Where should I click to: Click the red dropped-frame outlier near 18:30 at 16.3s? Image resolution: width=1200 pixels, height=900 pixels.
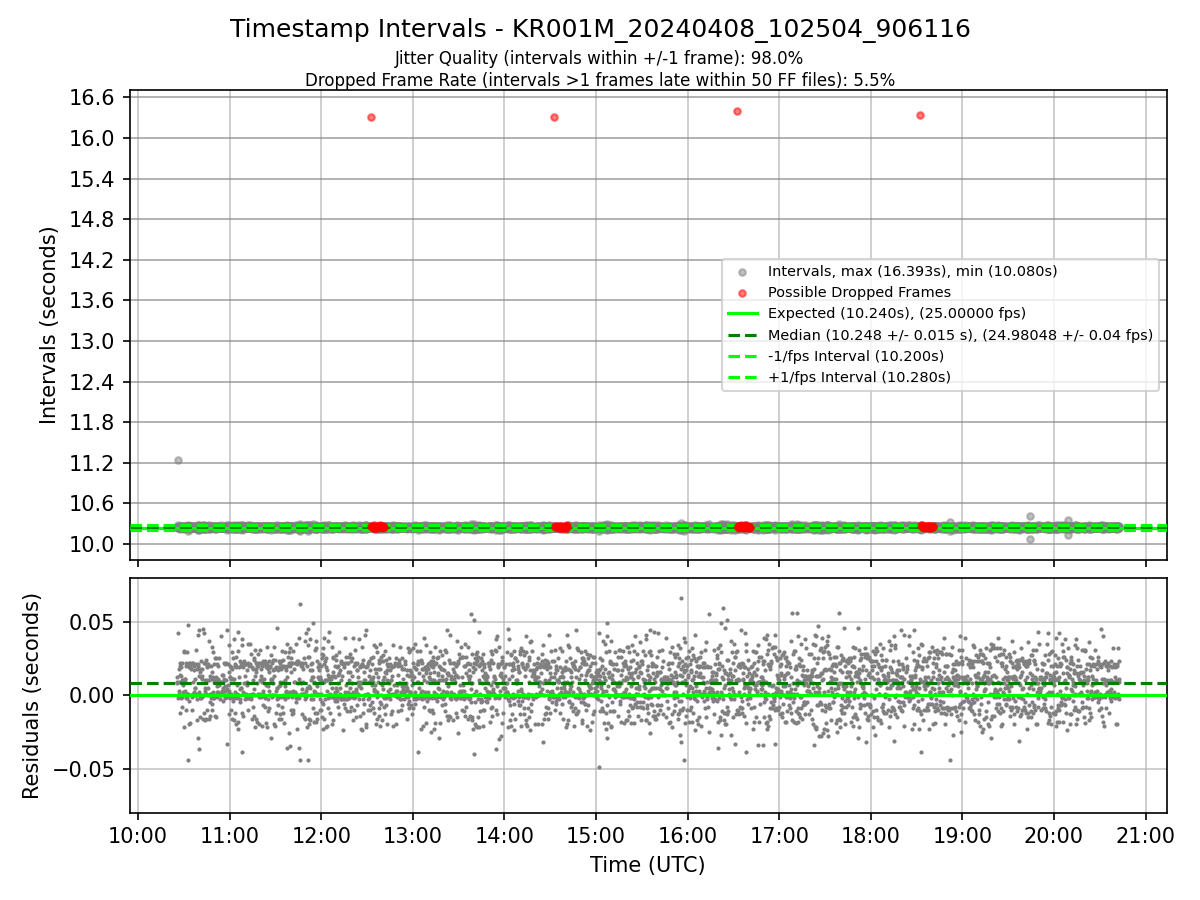(x=920, y=115)
